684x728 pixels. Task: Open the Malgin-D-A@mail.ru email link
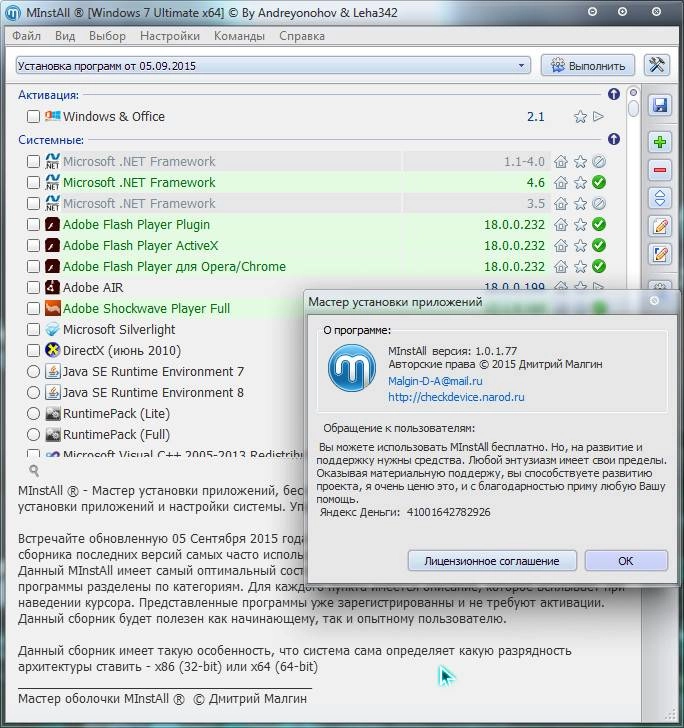[435, 381]
